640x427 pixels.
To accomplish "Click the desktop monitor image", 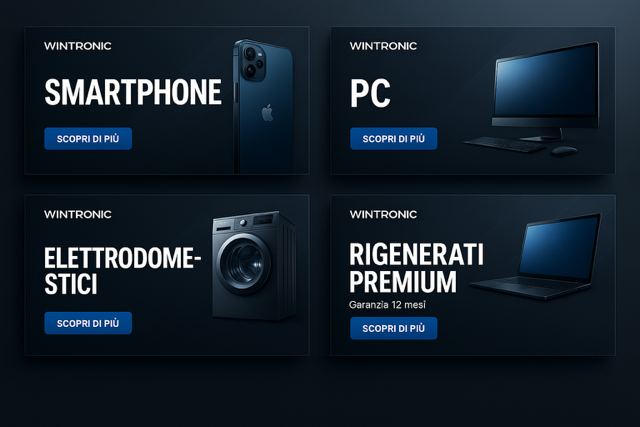I will 546,91.
